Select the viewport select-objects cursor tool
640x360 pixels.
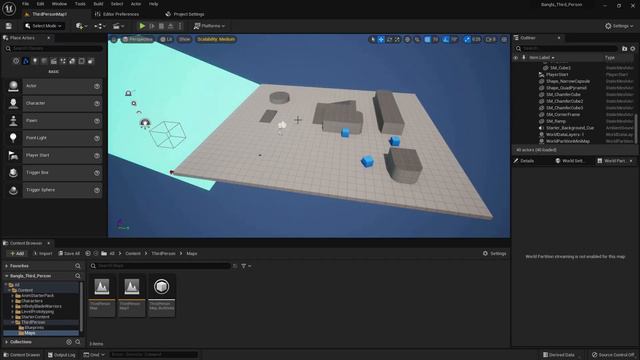pyautogui.click(x=372, y=40)
